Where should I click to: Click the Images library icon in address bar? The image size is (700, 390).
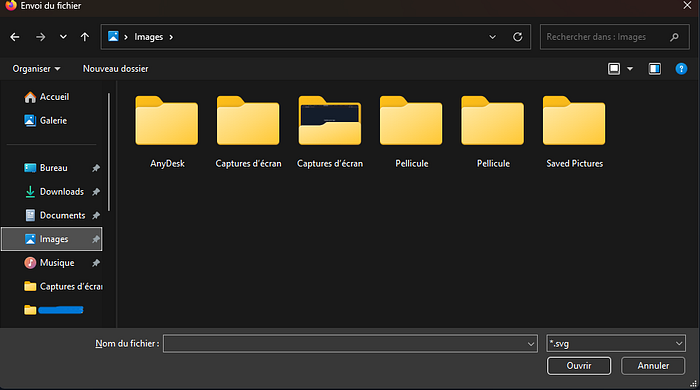113,36
